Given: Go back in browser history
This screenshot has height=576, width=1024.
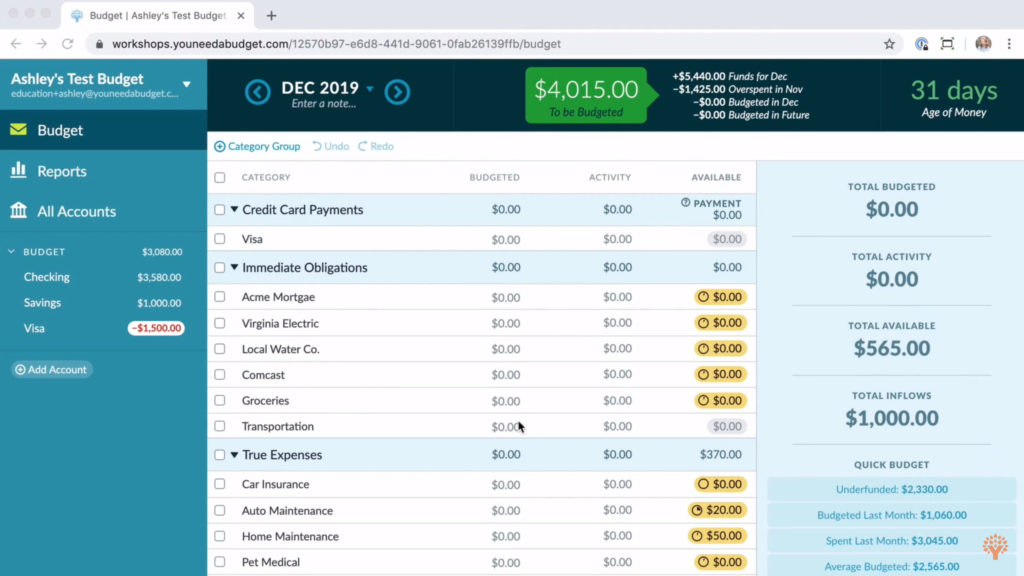Looking at the screenshot, I should coord(16,44).
